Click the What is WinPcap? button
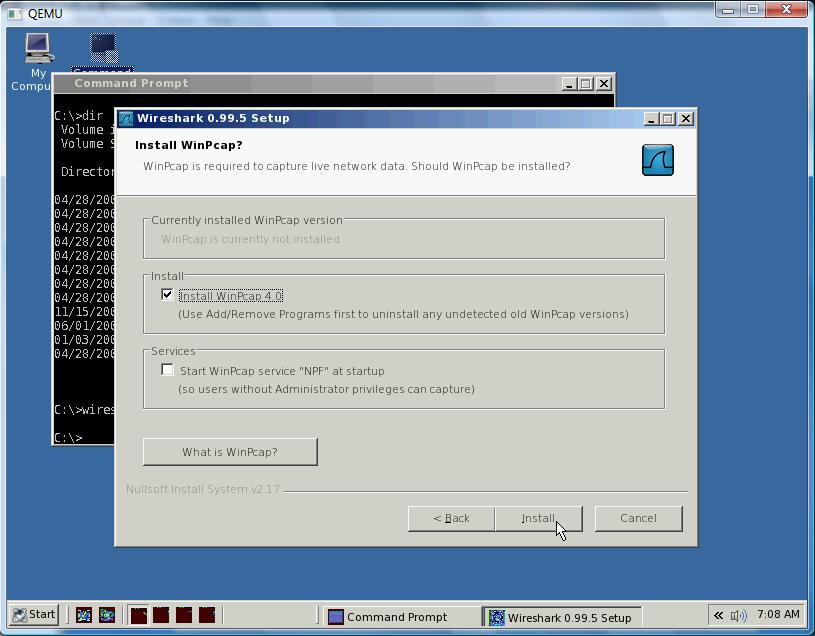The width and height of the screenshot is (815, 636). (230, 452)
